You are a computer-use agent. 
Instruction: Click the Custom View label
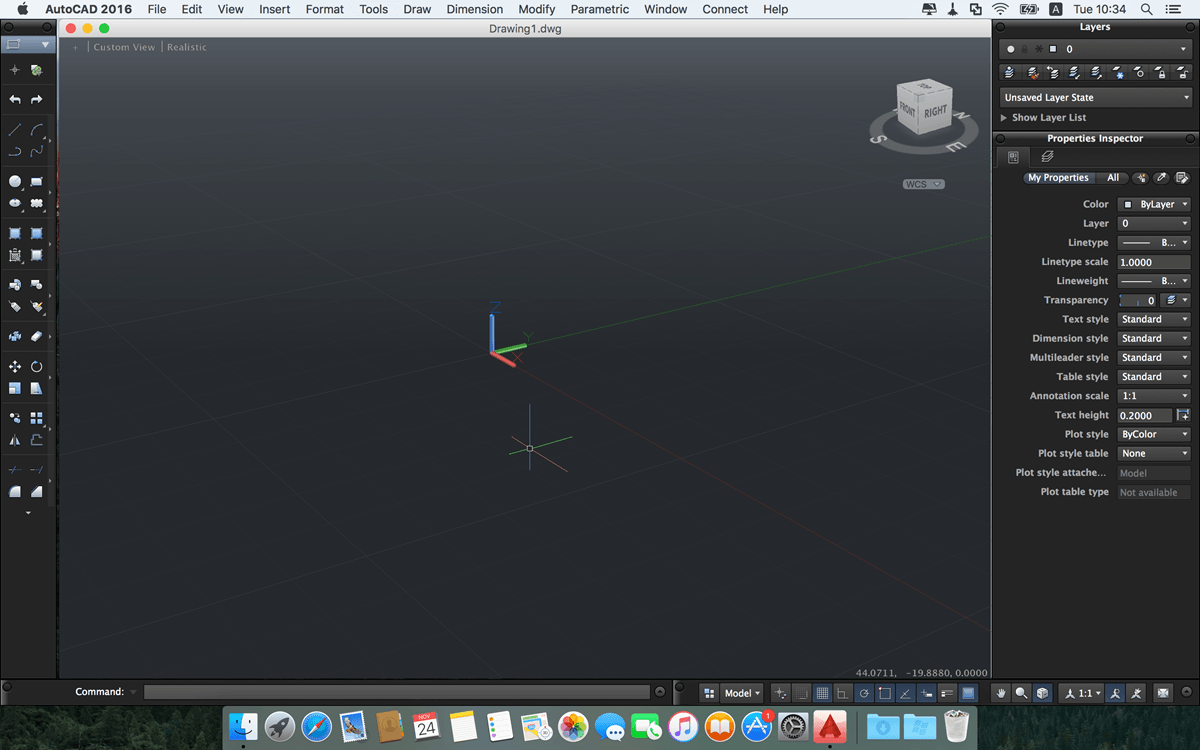(124, 47)
